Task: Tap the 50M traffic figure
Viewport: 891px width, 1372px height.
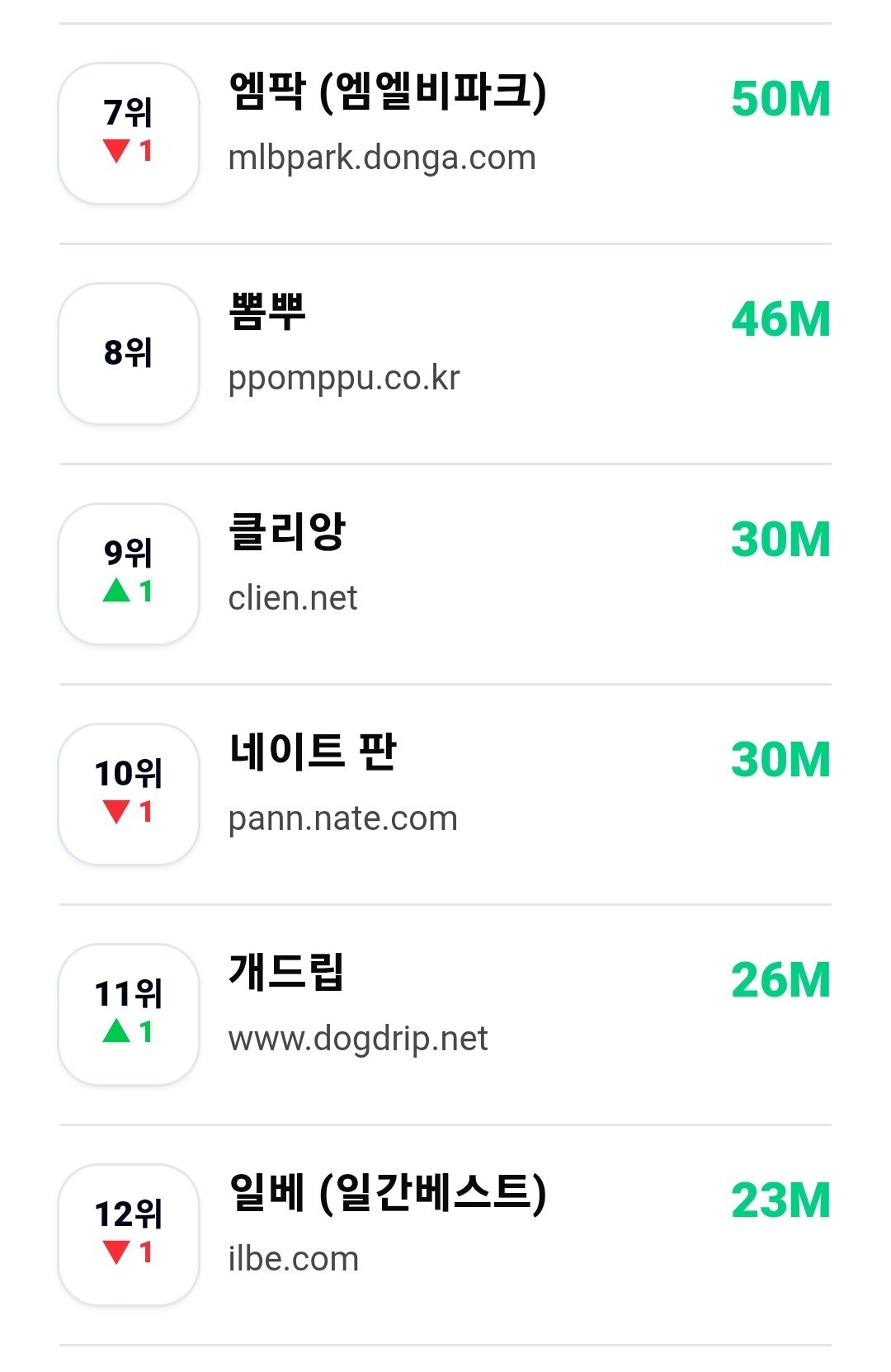Action: [780, 99]
